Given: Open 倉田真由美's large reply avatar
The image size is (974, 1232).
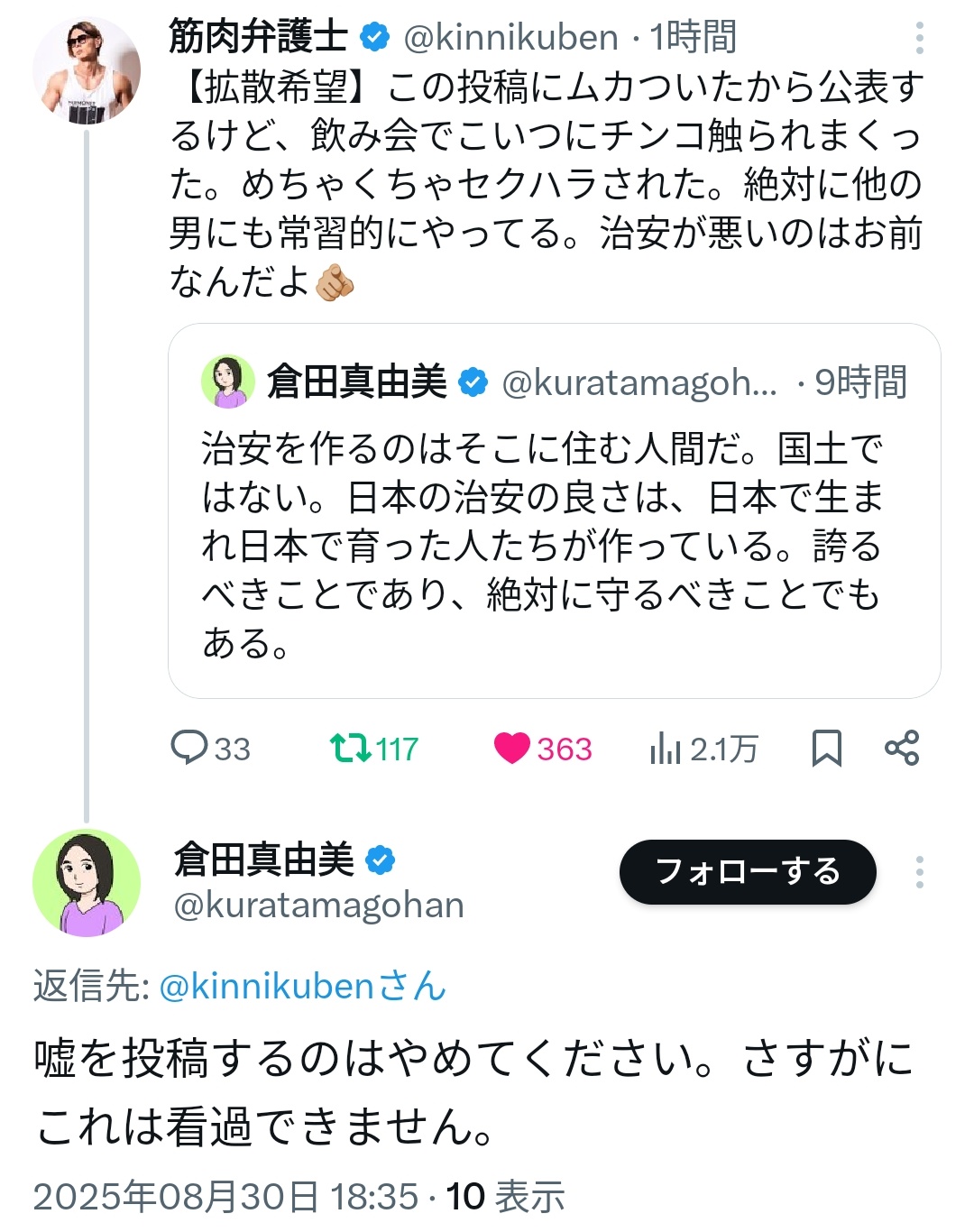Looking at the screenshot, I should click(x=87, y=883).
